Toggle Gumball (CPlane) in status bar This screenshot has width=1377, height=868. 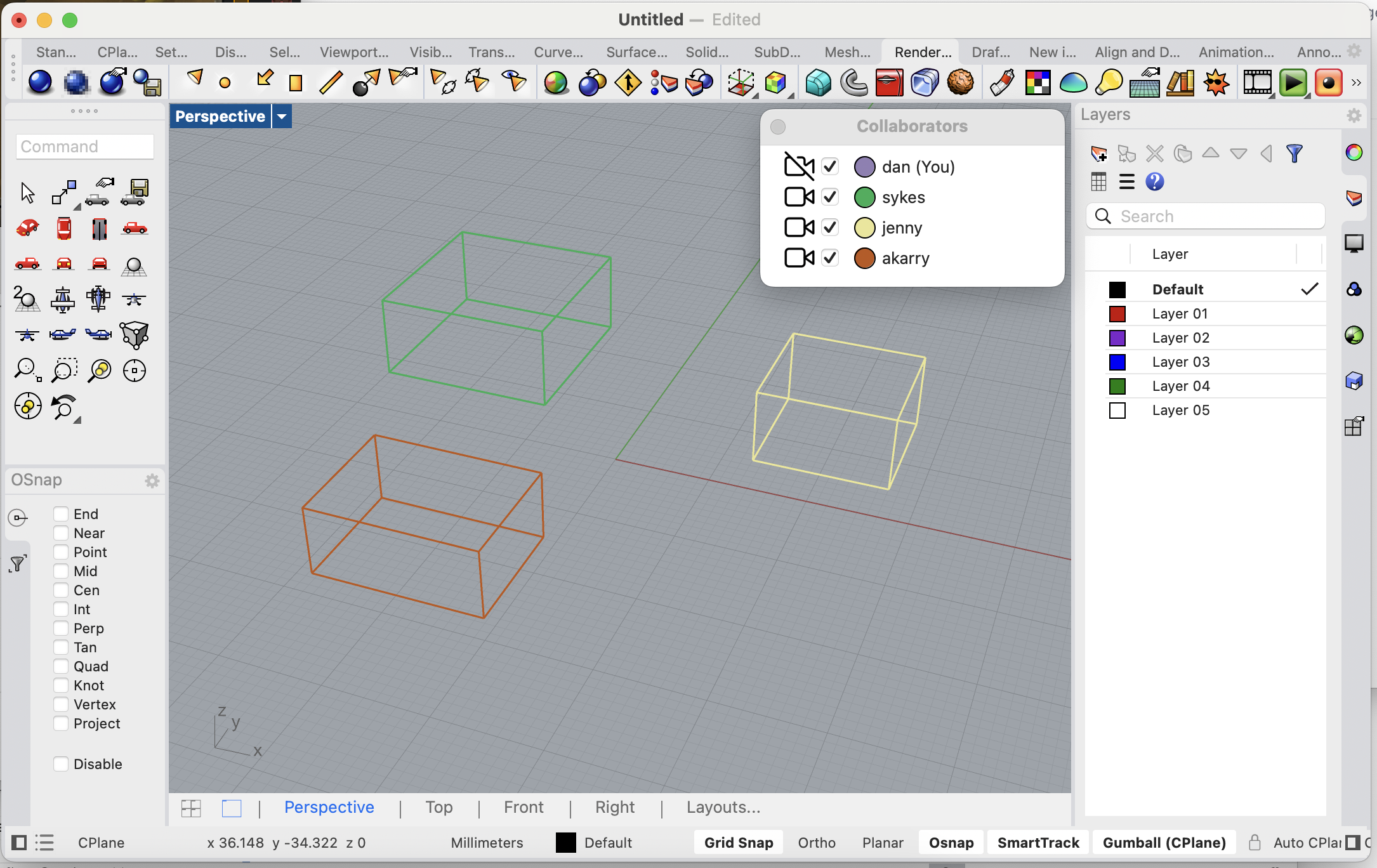(1164, 843)
